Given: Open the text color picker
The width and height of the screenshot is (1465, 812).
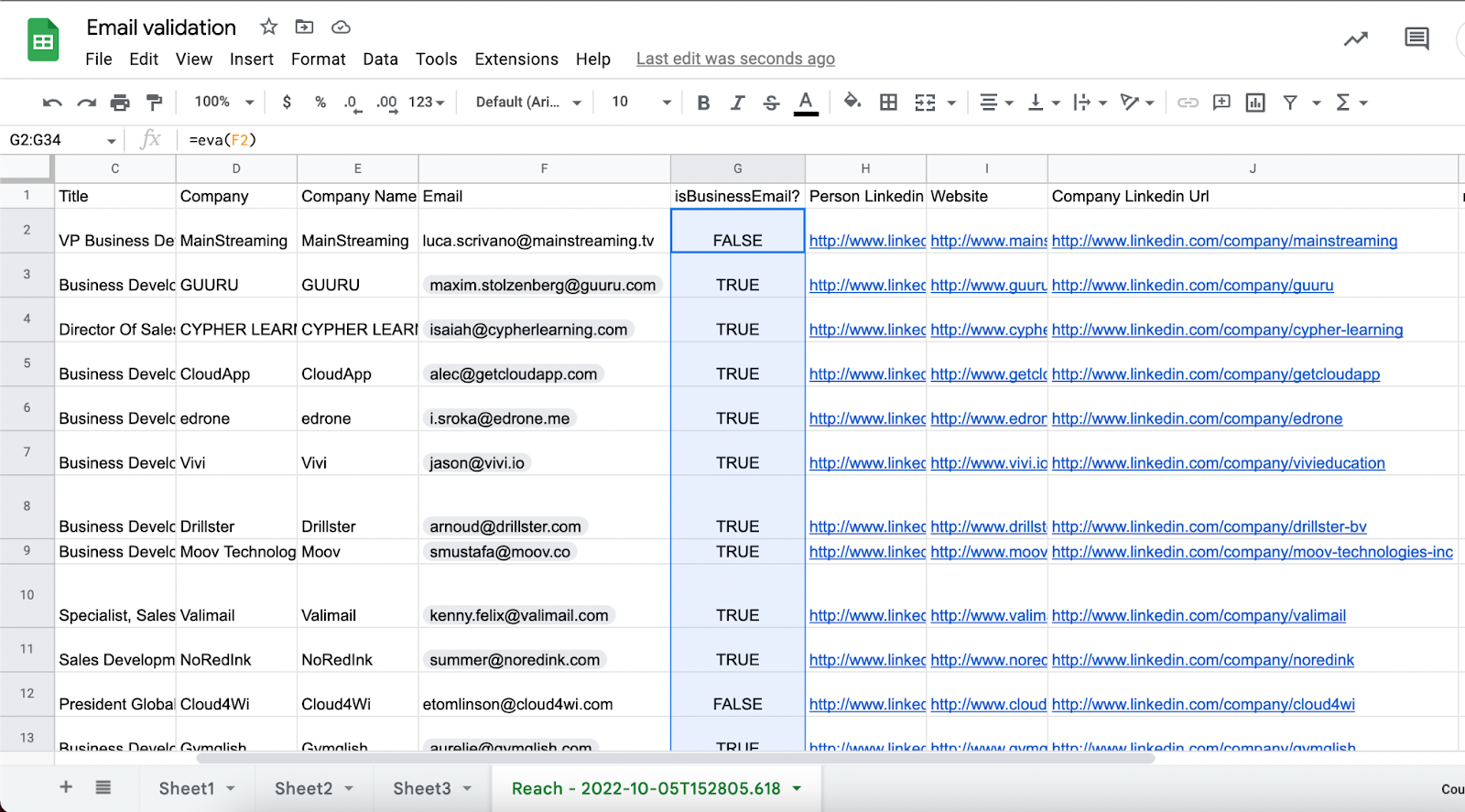Looking at the screenshot, I should click(806, 103).
